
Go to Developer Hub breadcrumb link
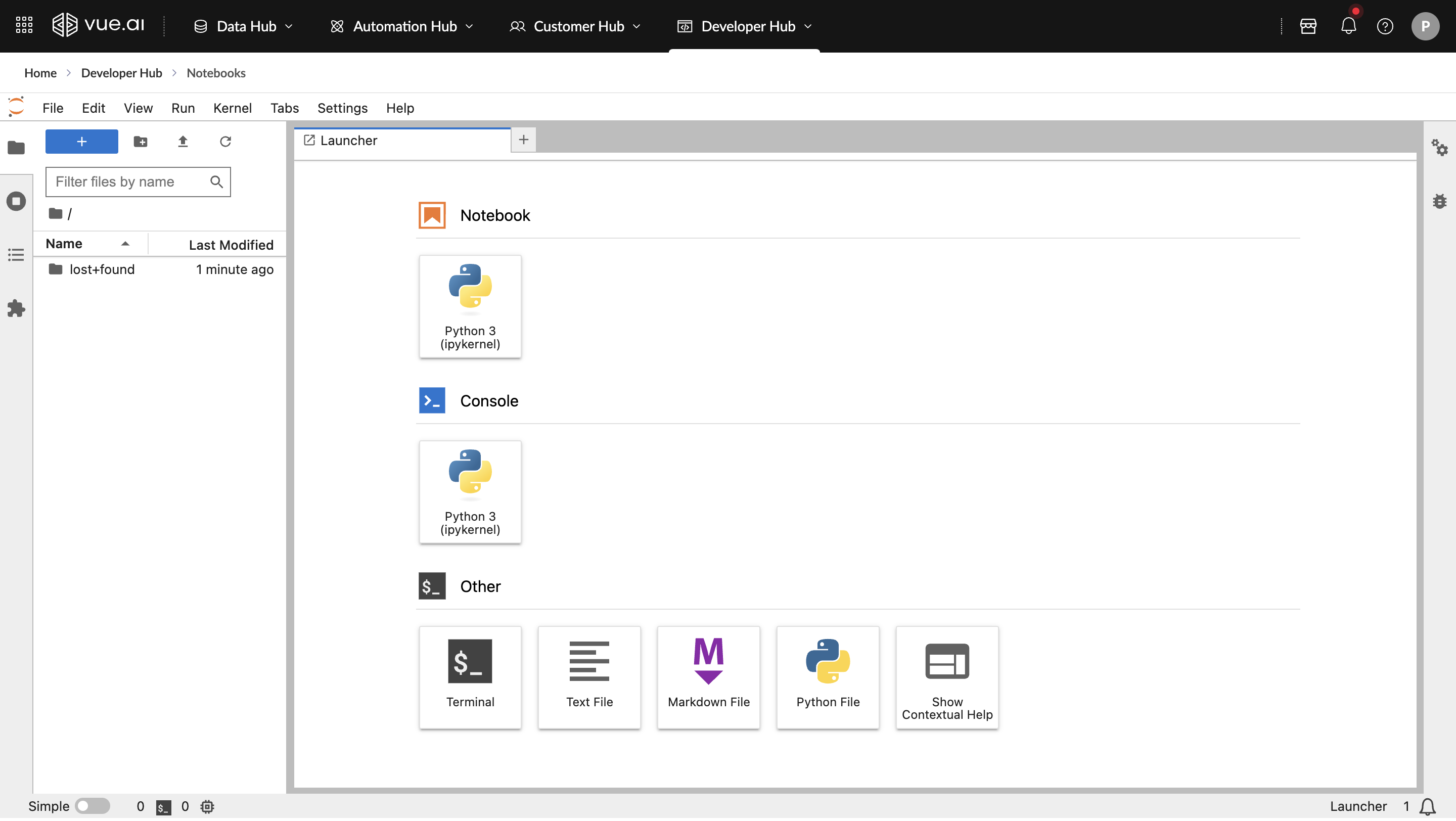click(121, 73)
